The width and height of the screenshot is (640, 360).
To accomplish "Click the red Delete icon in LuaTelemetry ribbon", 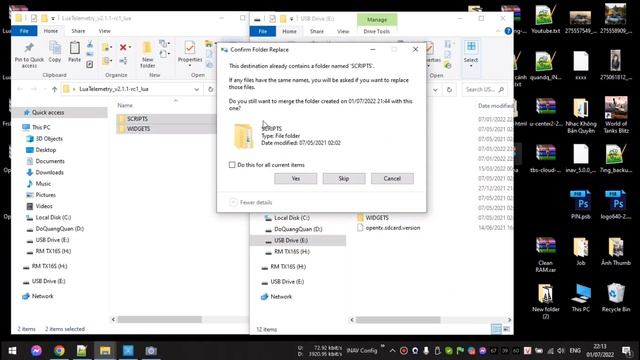I will coord(123,48).
